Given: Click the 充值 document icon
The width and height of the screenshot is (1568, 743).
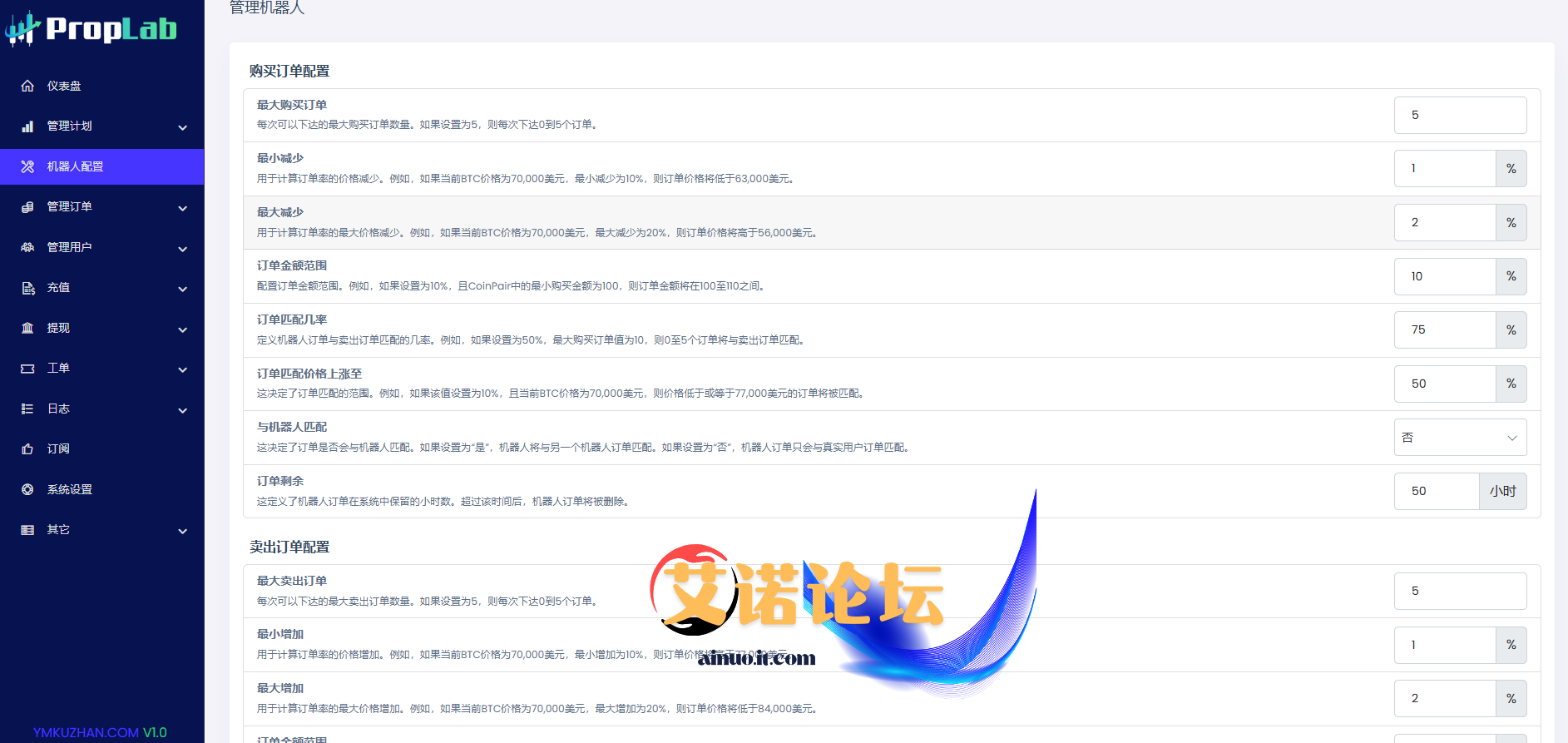Looking at the screenshot, I should pos(27,288).
